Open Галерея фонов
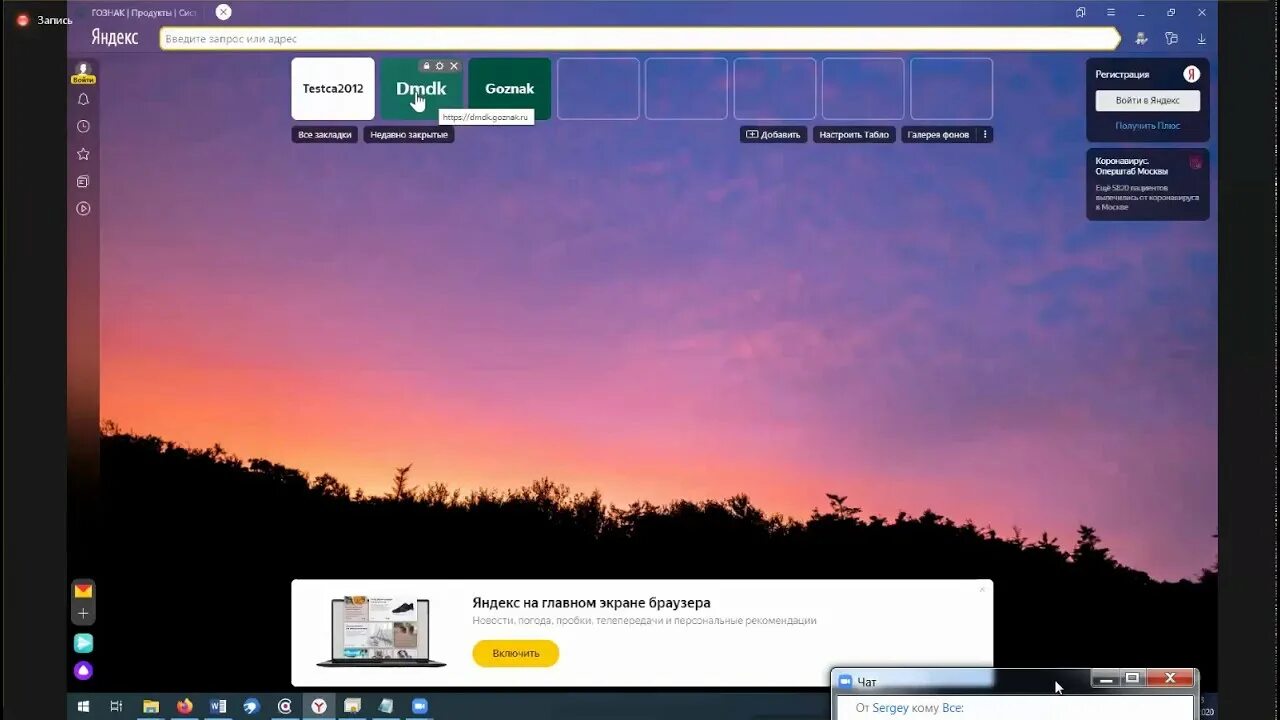Viewport: 1280px width, 720px height. click(x=938, y=134)
